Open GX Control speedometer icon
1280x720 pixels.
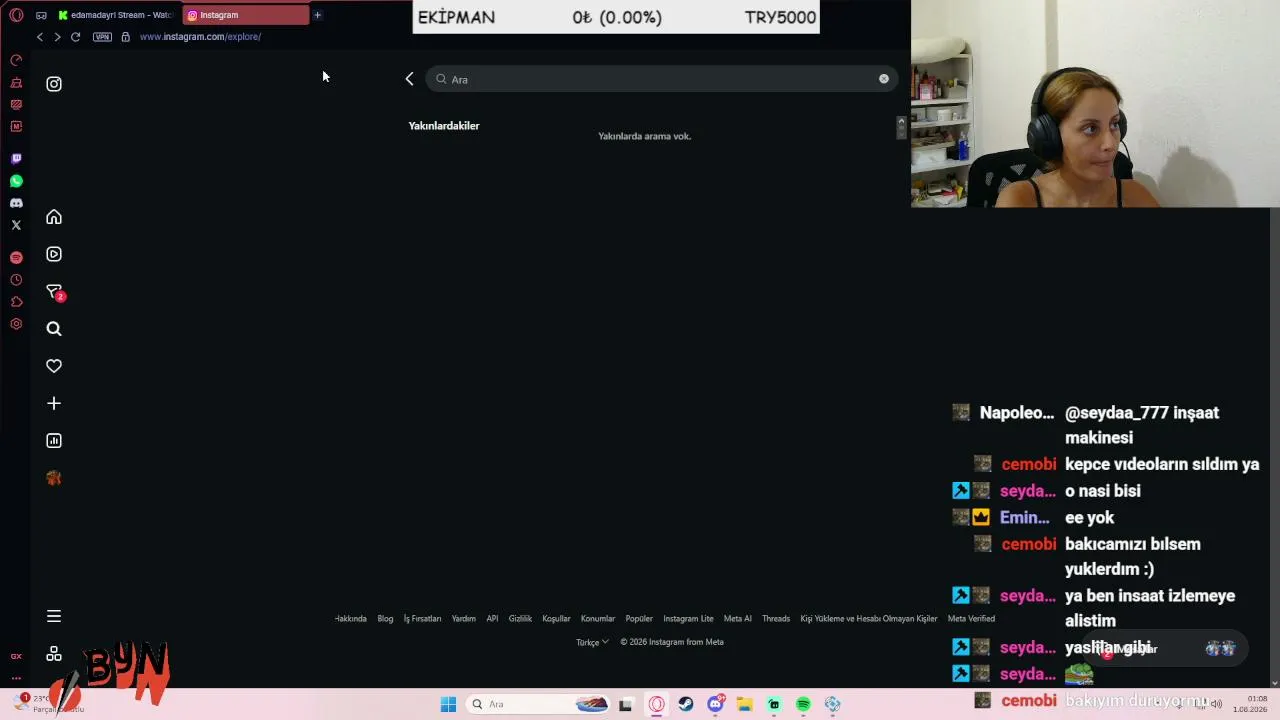click(x=16, y=60)
